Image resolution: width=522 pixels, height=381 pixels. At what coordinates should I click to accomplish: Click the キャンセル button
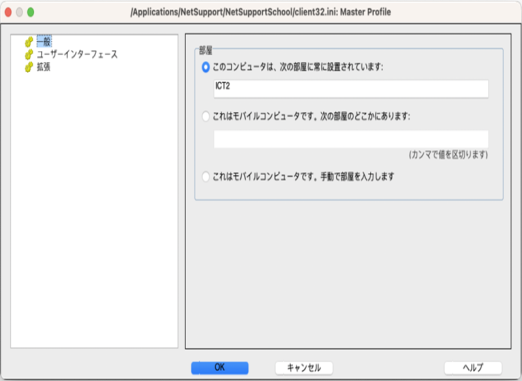pyautogui.click(x=304, y=368)
